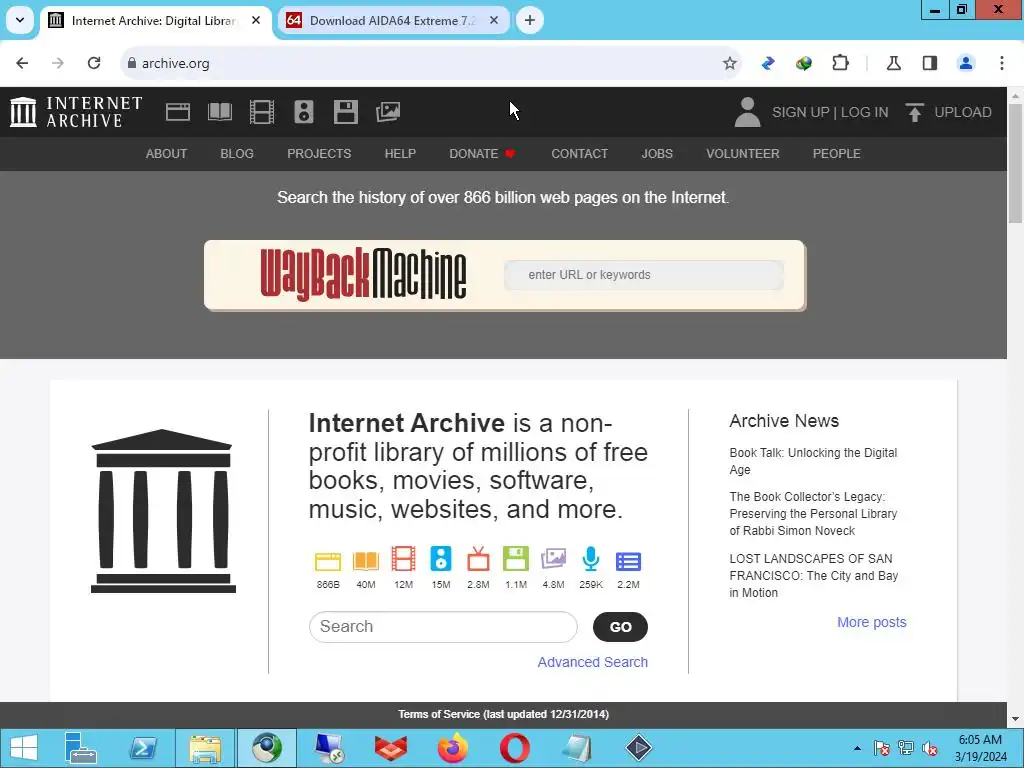Launch Opera from the taskbar
The image size is (1024, 768).
coord(515,748)
